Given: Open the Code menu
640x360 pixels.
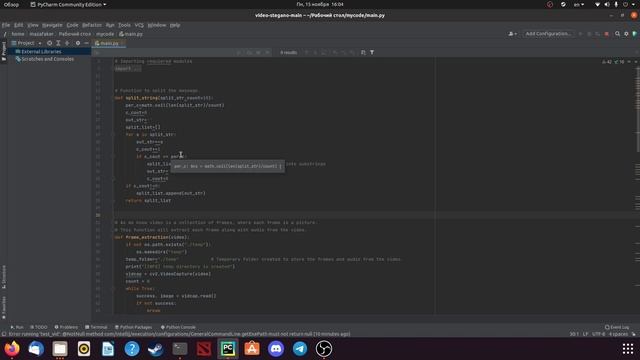Looking at the screenshot, I should [x=72, y=25].
